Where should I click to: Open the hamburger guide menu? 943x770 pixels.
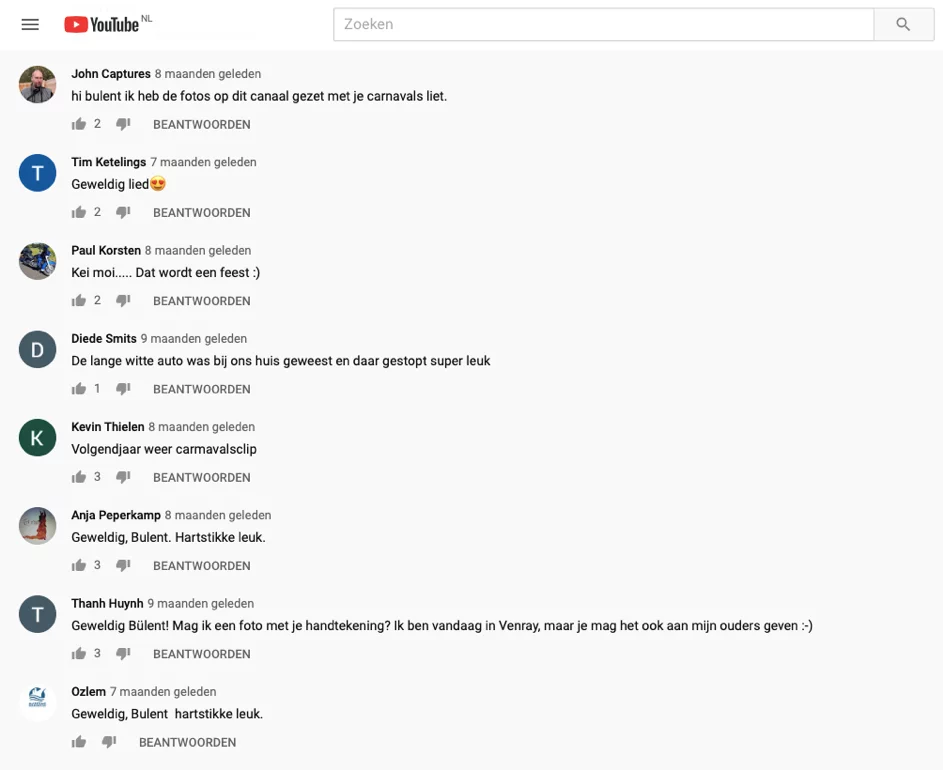(x=30, y=24)
